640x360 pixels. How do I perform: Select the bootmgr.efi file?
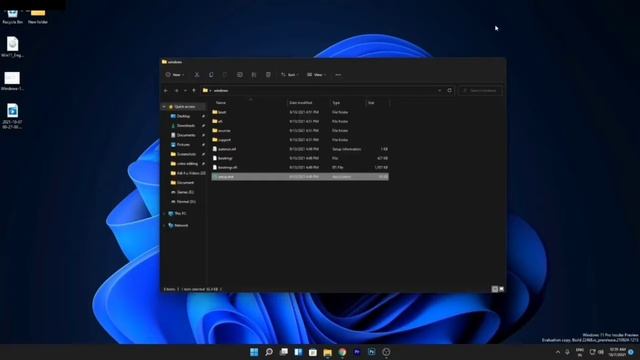[300, 167]
